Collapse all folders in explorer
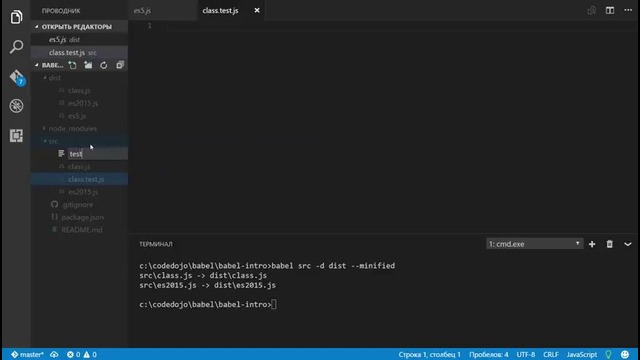640x360 pixels. coord(120,65)
